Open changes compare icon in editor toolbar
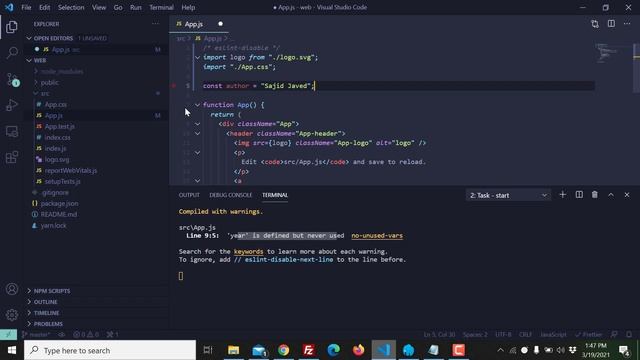This screenshot has height=360, width=640. [595, 24]
